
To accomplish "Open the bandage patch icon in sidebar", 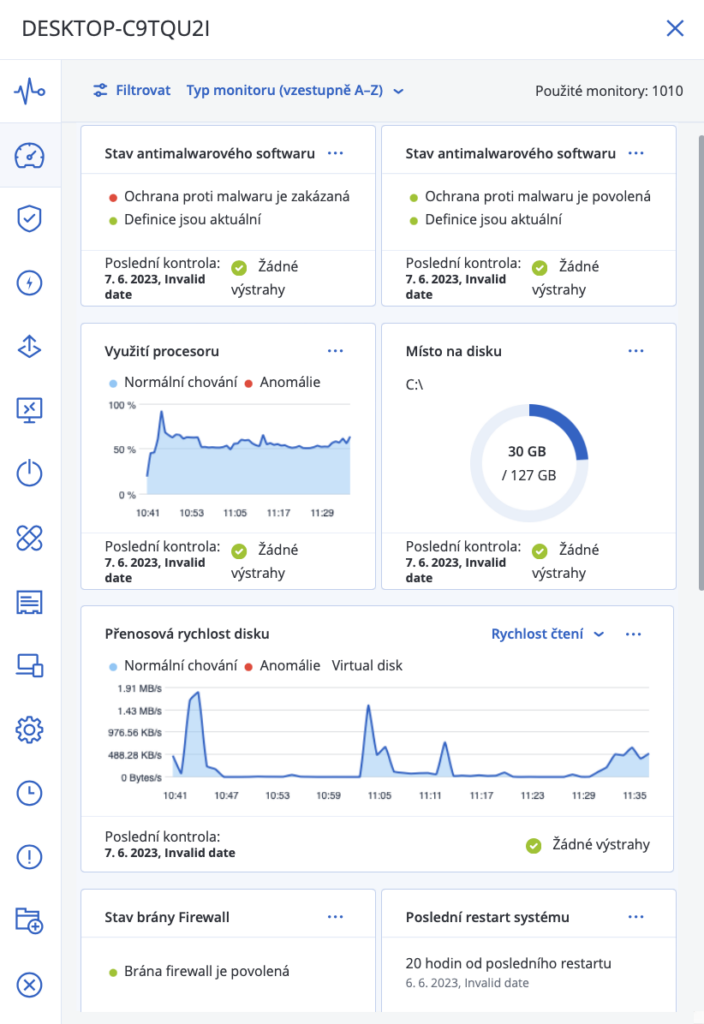I will 30,538.
